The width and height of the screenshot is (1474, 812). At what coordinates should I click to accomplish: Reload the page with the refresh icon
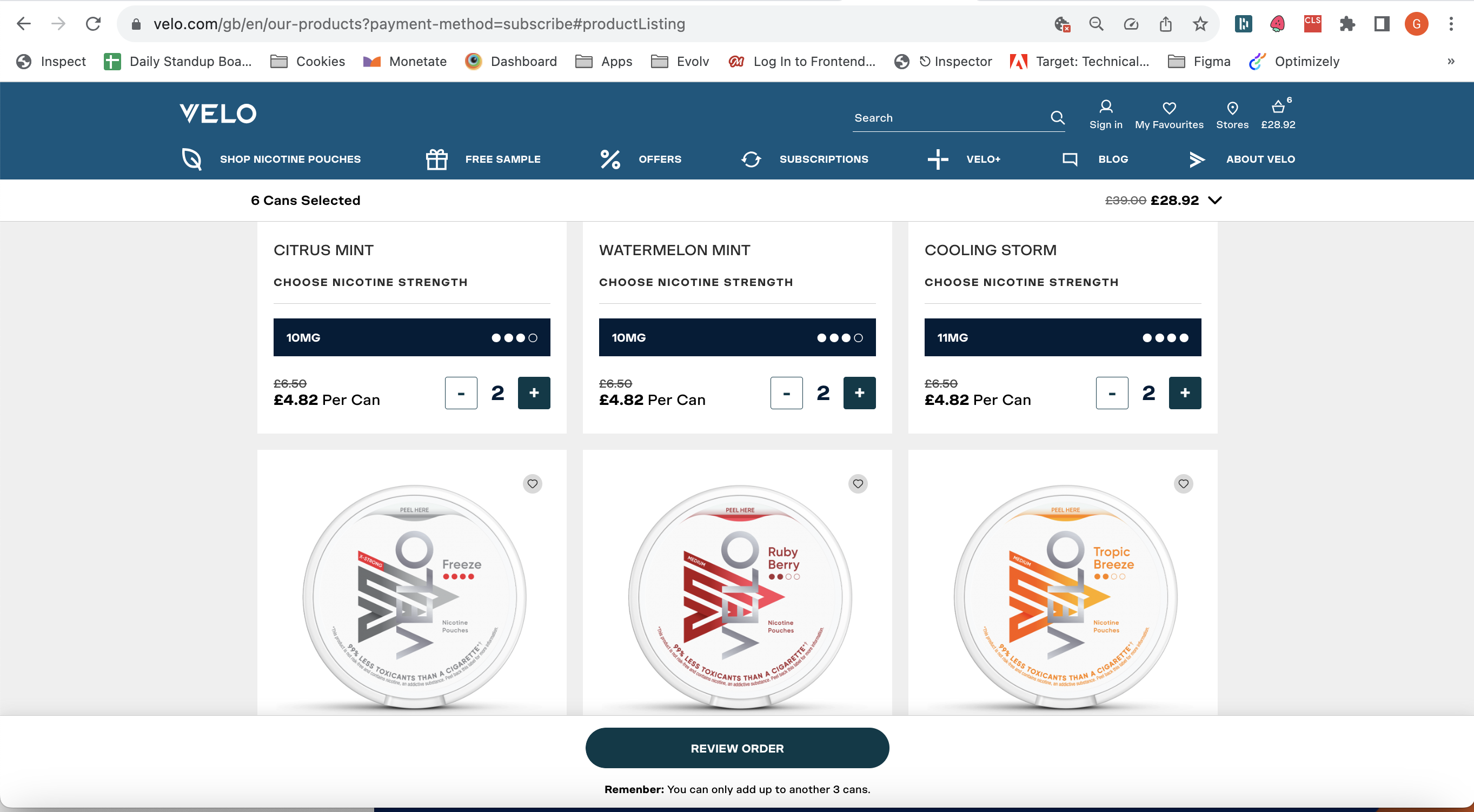pyautogui.click(x=93, y=24)
